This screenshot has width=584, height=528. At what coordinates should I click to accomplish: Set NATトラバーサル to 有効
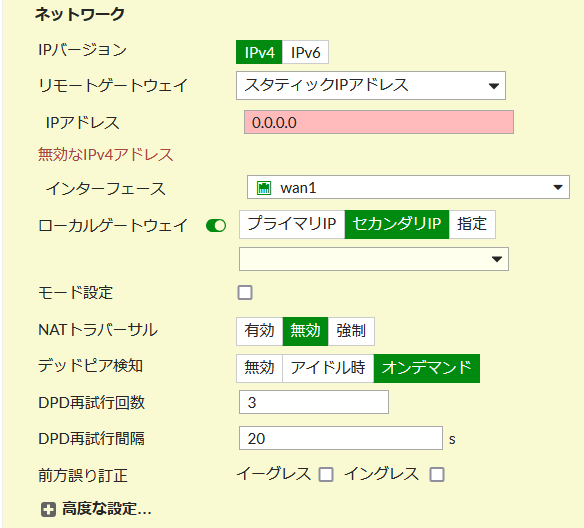[260, 331]
